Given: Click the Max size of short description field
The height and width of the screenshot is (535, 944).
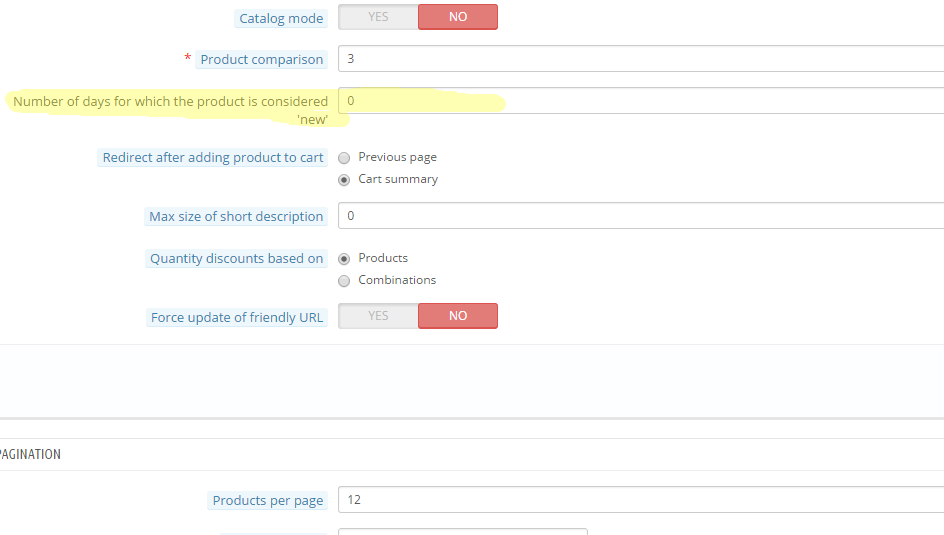Looking at the screenshot, I should [x=641, y=215].
